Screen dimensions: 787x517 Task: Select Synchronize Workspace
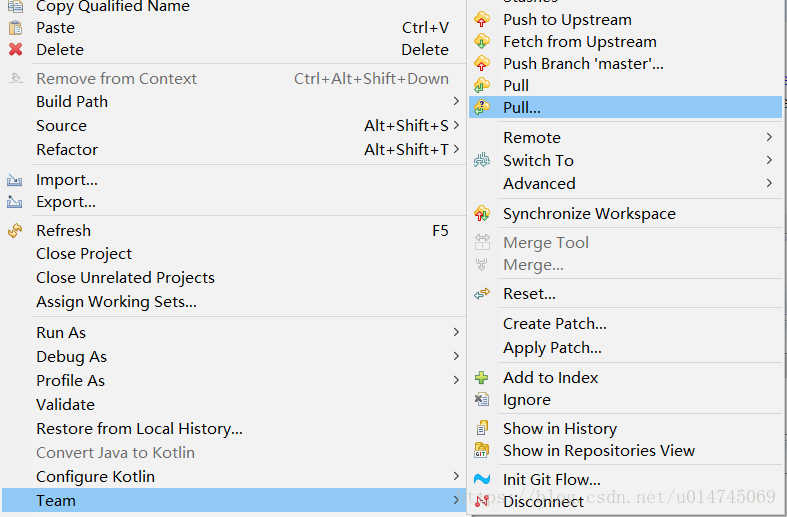[625, 214]
